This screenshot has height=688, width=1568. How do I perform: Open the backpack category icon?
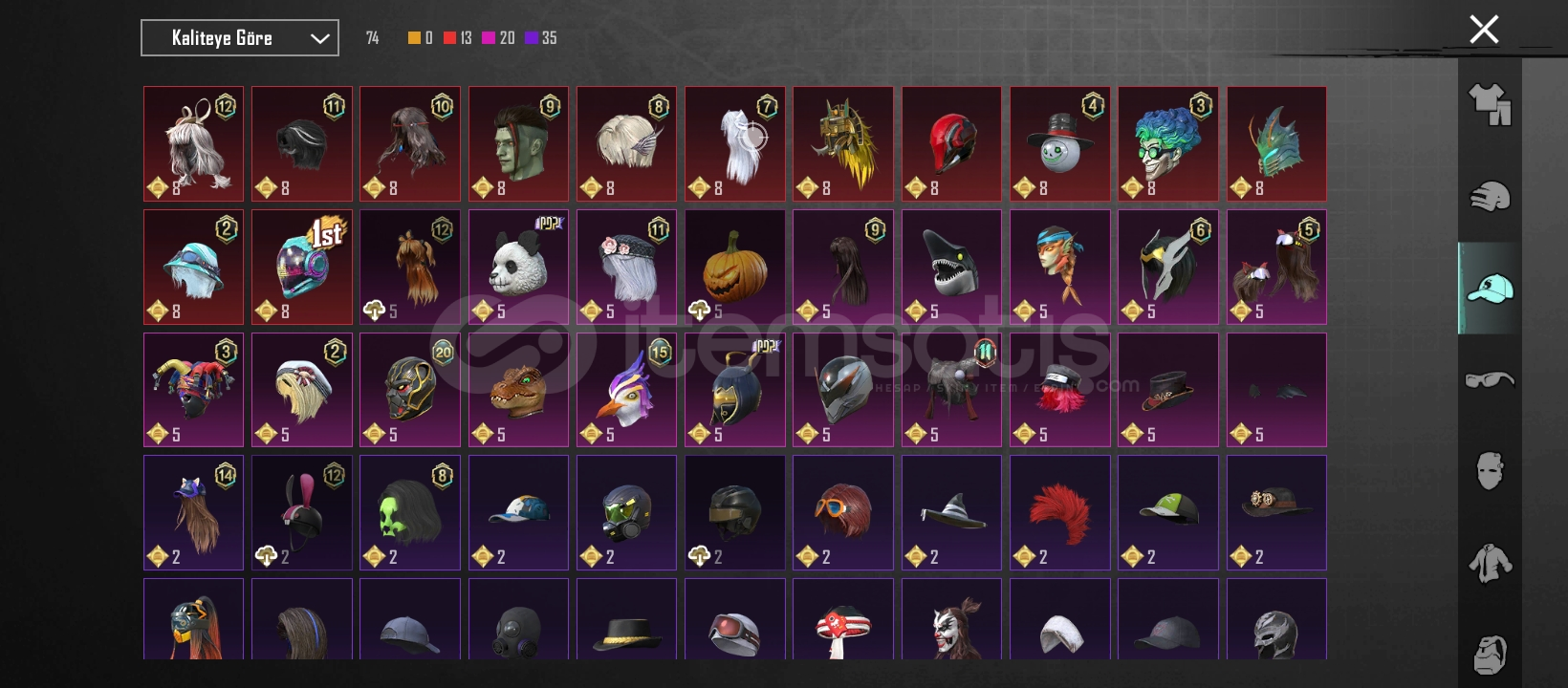pyautogui.click(x=1490, y=655)
